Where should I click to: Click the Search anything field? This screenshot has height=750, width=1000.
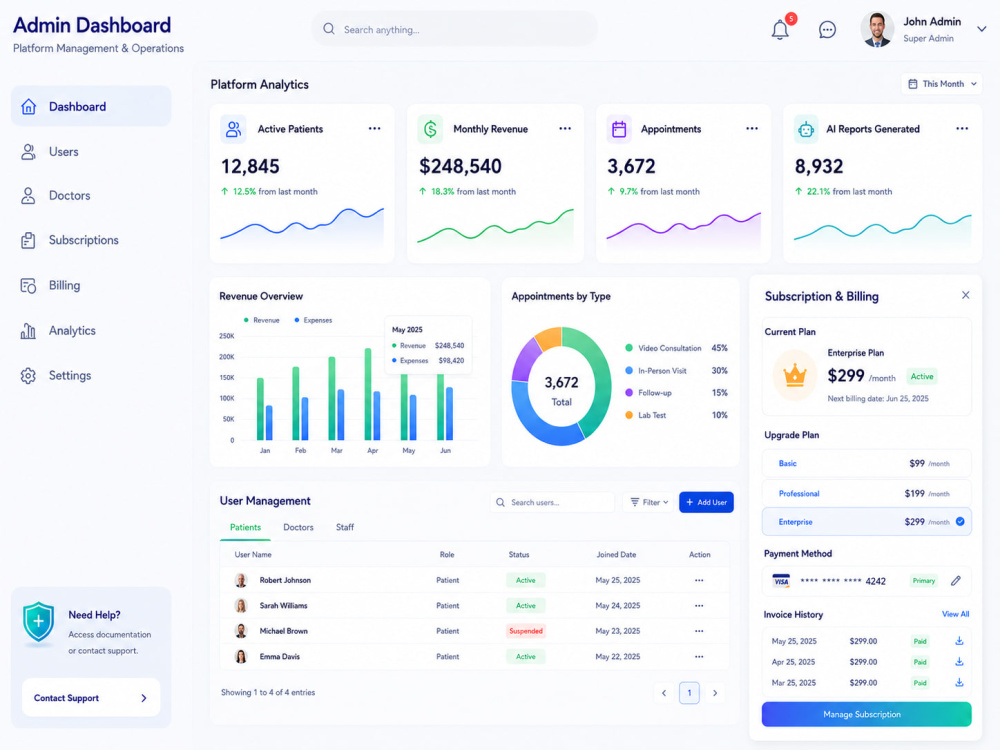(x=455, y=29)
